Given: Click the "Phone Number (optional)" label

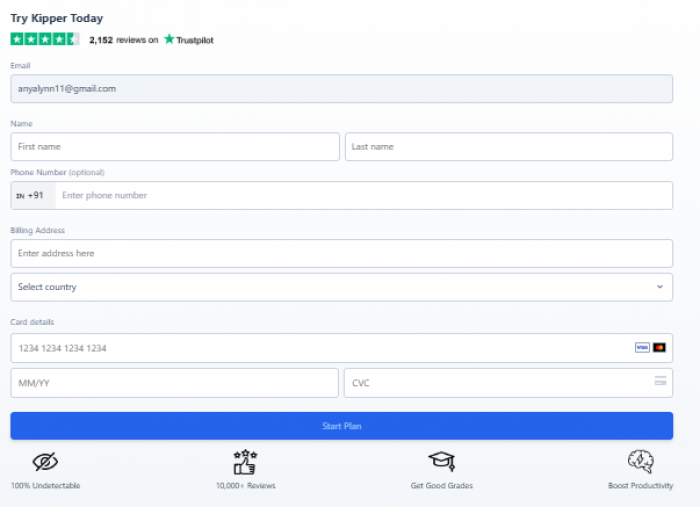Looking at the screenshot, I should tap(58, 172).
